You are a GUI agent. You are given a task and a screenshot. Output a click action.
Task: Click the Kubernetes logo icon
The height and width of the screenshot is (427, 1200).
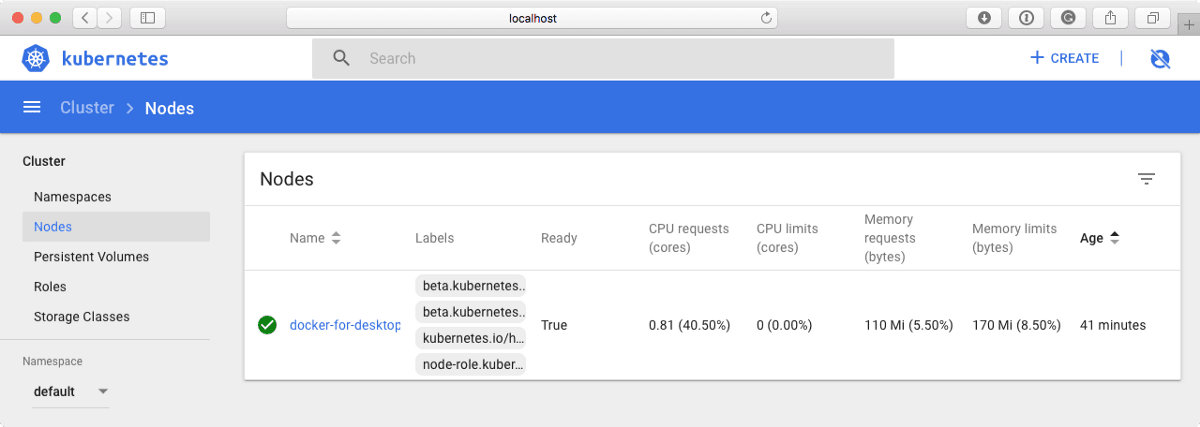pyautogui.click(x=36, y=59)
